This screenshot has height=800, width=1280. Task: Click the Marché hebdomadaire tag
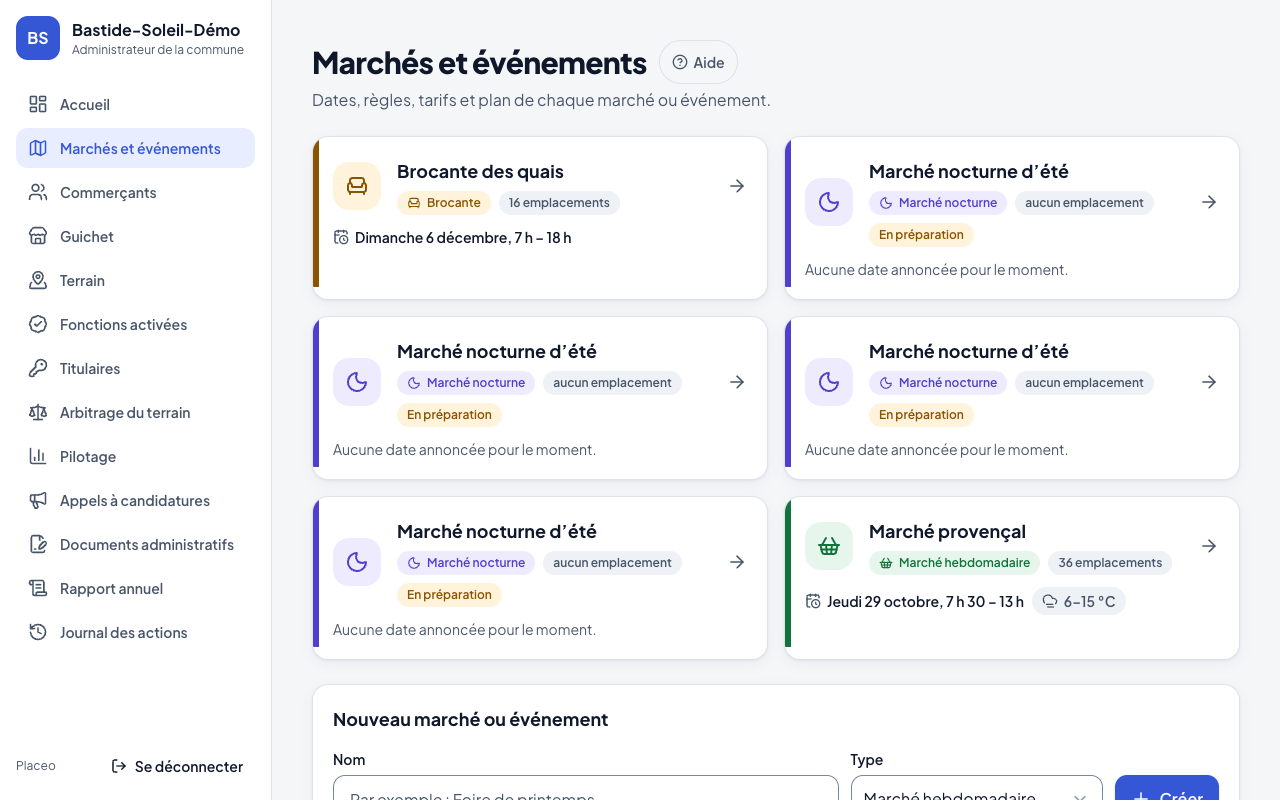[x=954, y=563]
